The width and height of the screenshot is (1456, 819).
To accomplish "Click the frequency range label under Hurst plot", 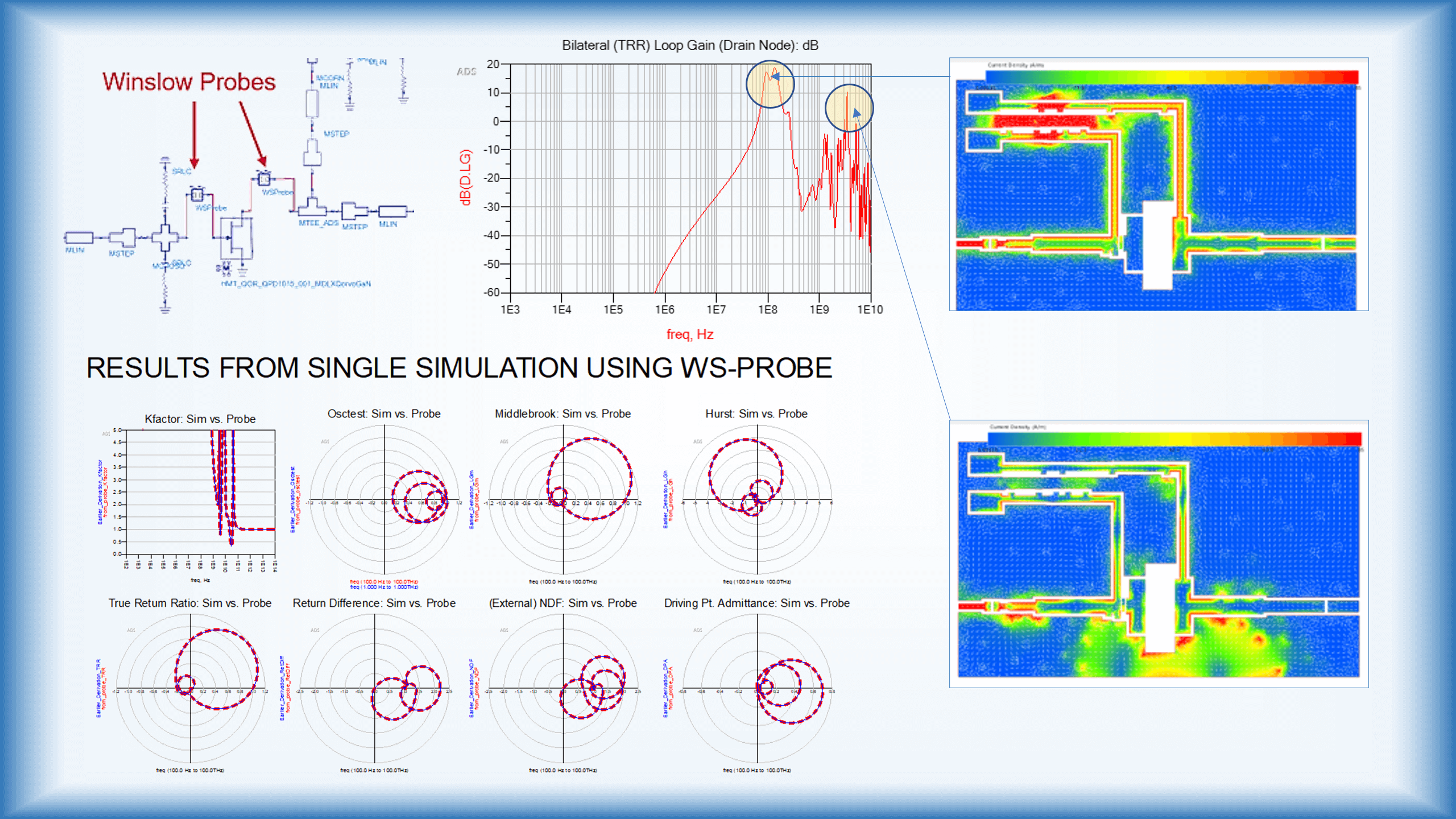I will coord(757,582).
